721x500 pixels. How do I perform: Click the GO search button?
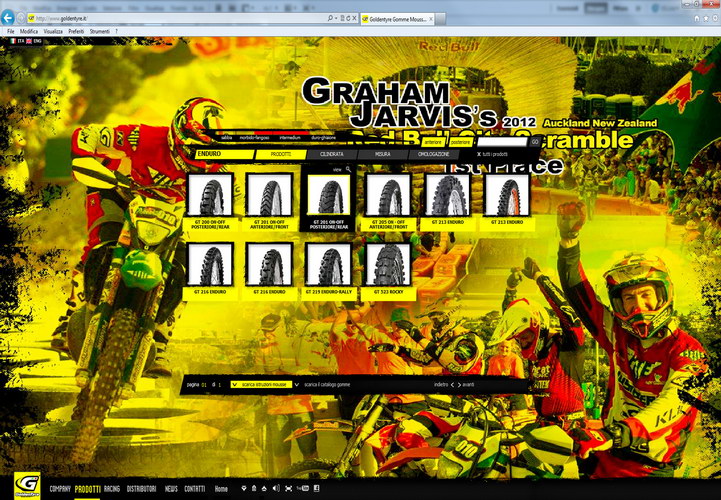click(x=534, y=142)
